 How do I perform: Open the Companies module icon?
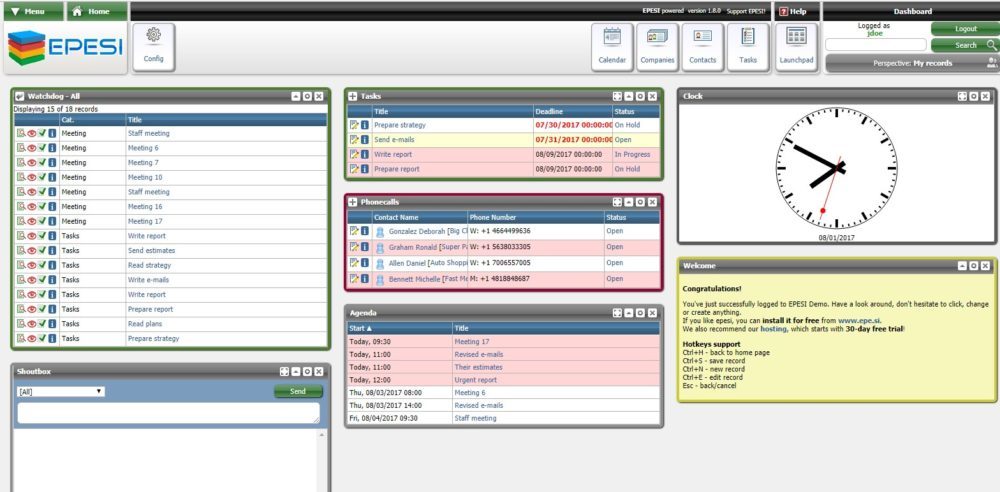(x=657, y=45)
